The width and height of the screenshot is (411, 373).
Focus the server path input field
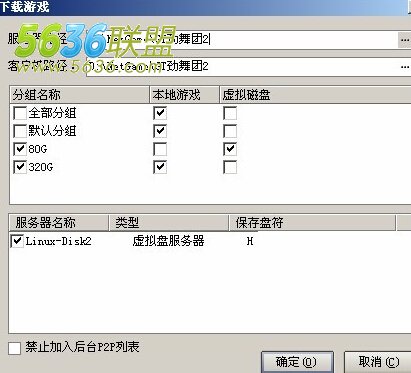tap(243, 40)
